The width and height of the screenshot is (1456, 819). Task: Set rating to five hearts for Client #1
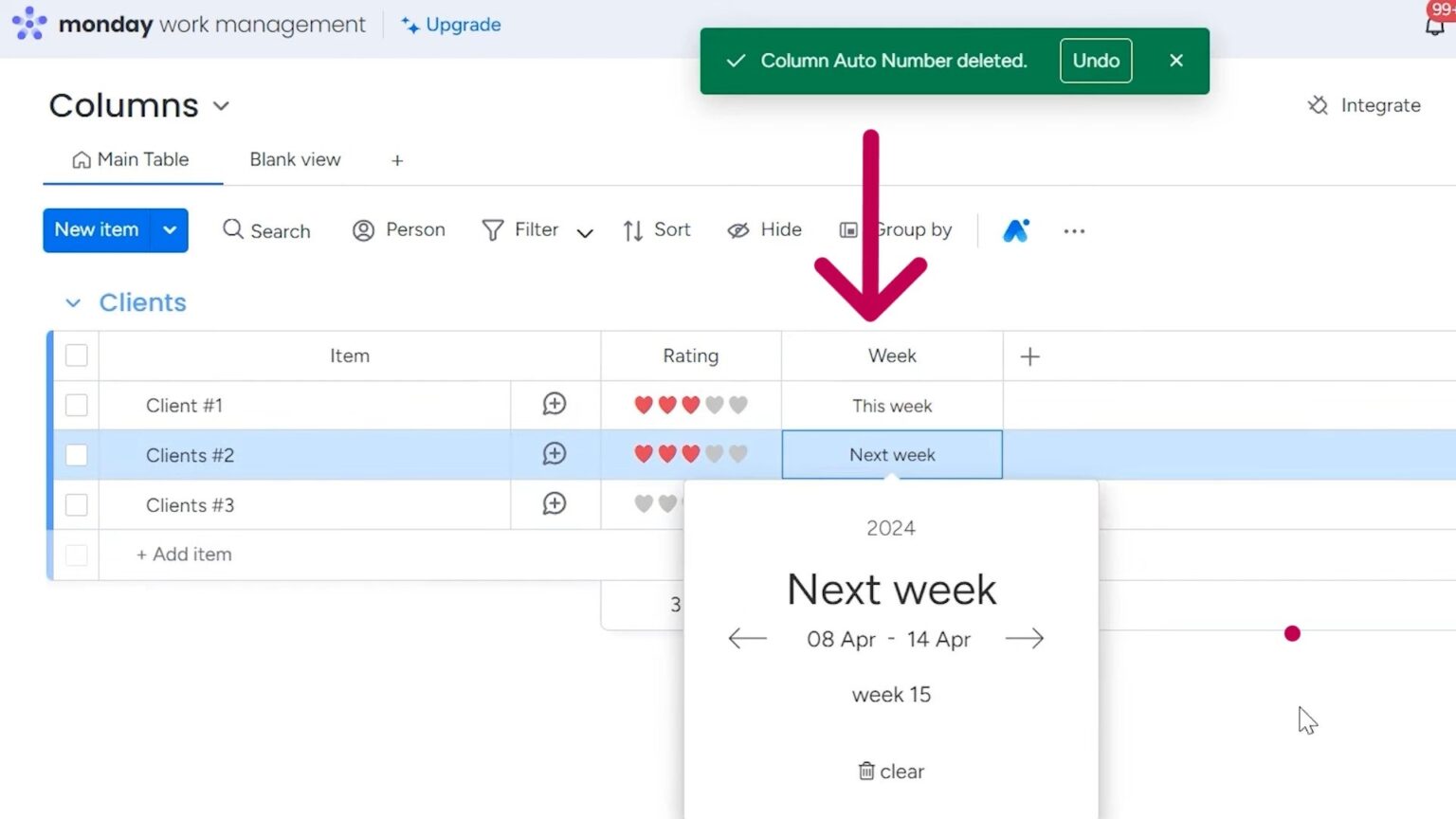(738, 406)
